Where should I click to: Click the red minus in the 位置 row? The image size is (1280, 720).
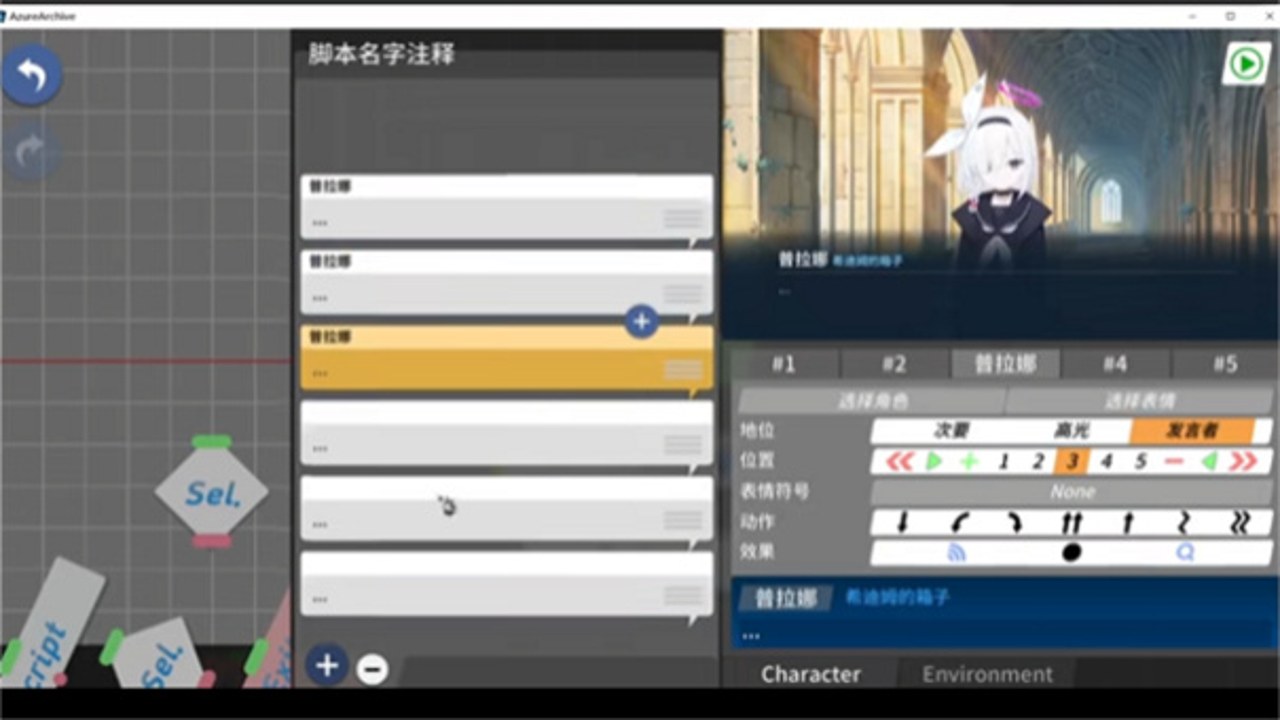point(1174,462)
